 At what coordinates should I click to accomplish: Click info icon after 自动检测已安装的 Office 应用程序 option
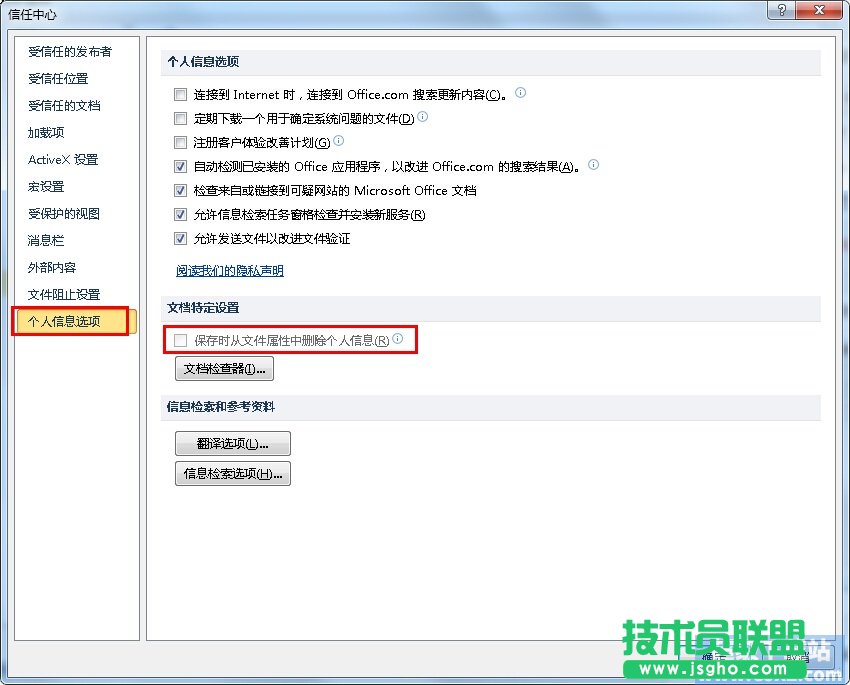coord(593,165)
